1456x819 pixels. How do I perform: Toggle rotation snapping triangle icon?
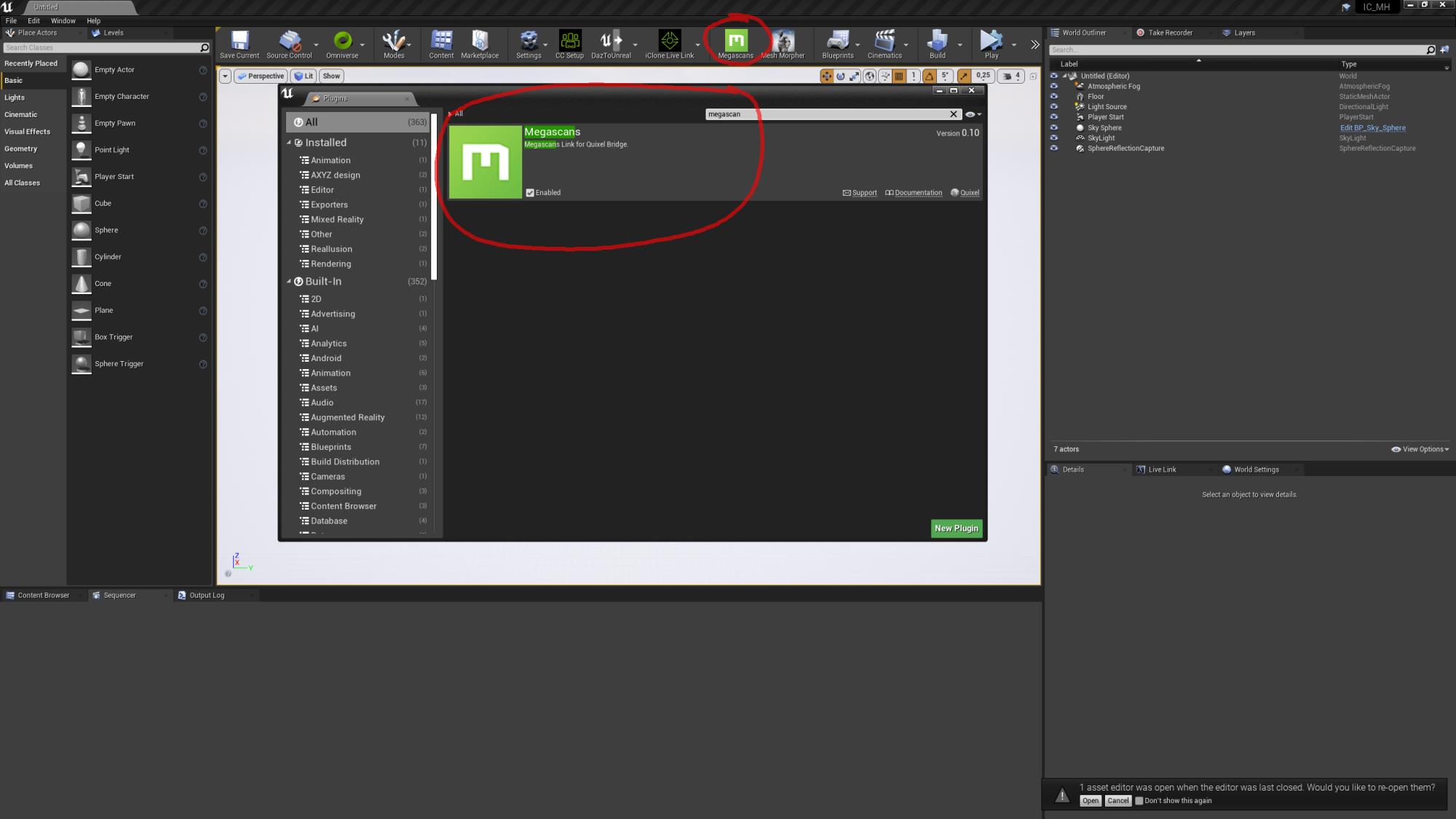pos(930,76)
